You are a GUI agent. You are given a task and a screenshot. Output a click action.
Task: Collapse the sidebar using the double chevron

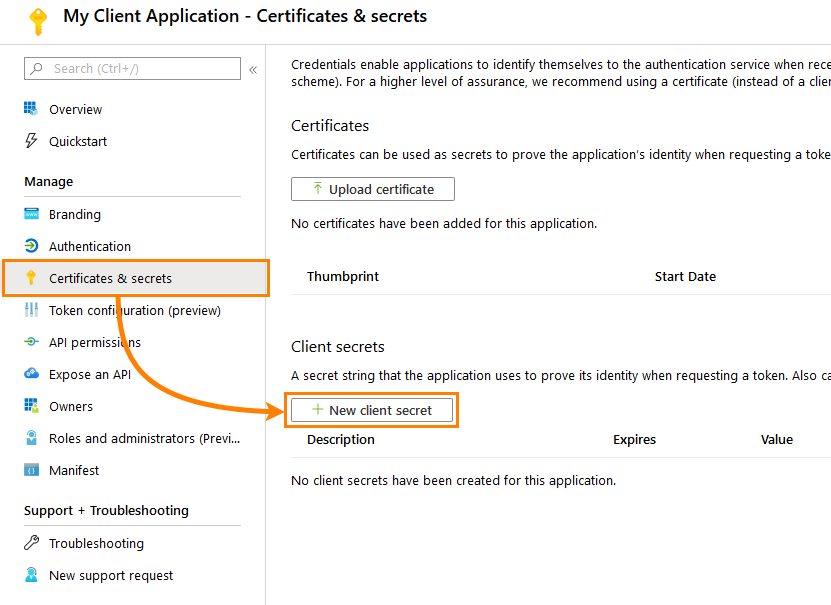(254, 68)
